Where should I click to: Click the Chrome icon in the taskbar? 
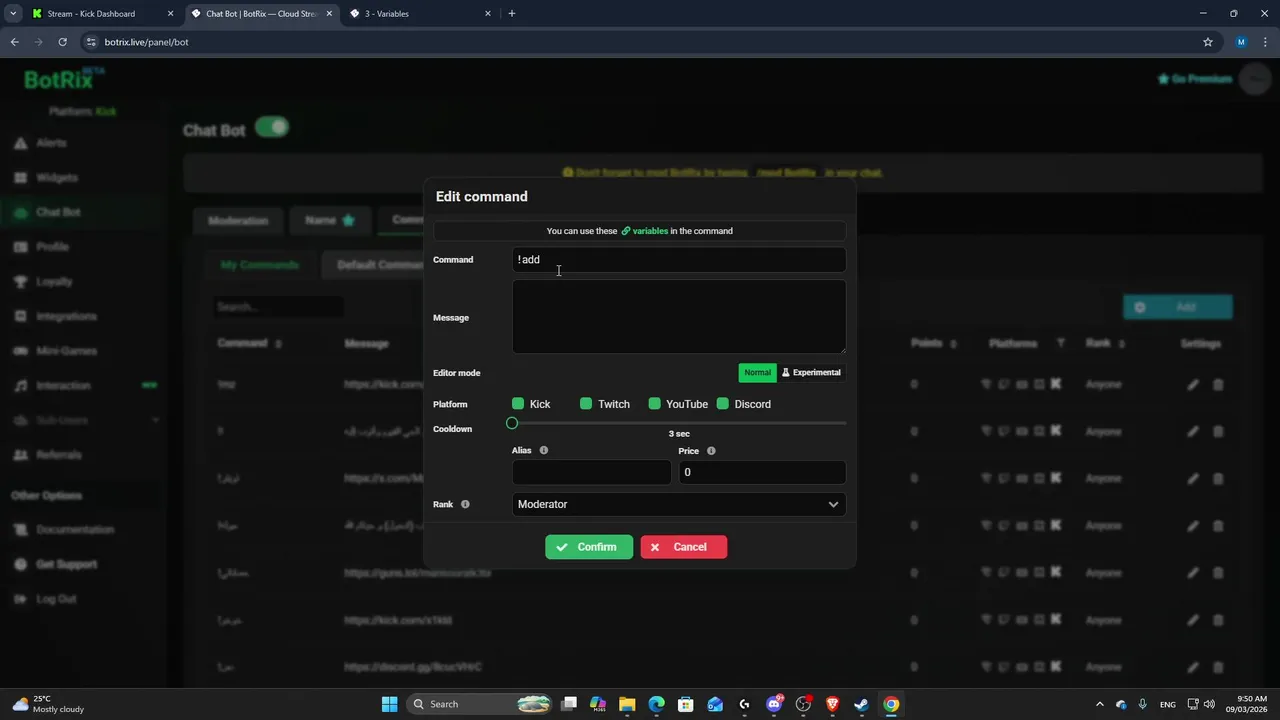tap(891, 704)
